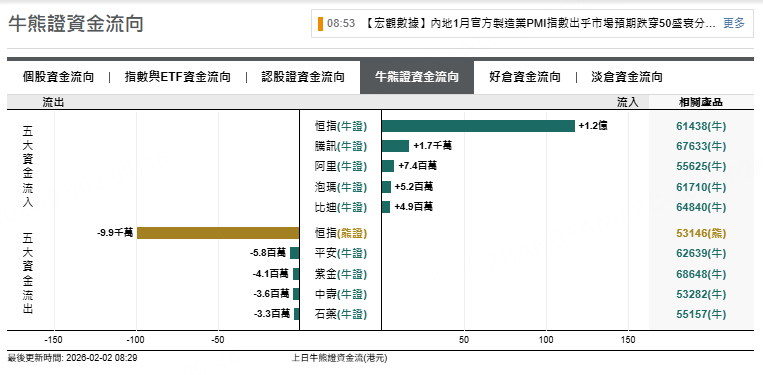Image resolution: width=763 pixels, height=375 pixels.
Task: Click the 騰訊(牛證) inflow bar
Action: pyautogui.click(x=395, y=146)
